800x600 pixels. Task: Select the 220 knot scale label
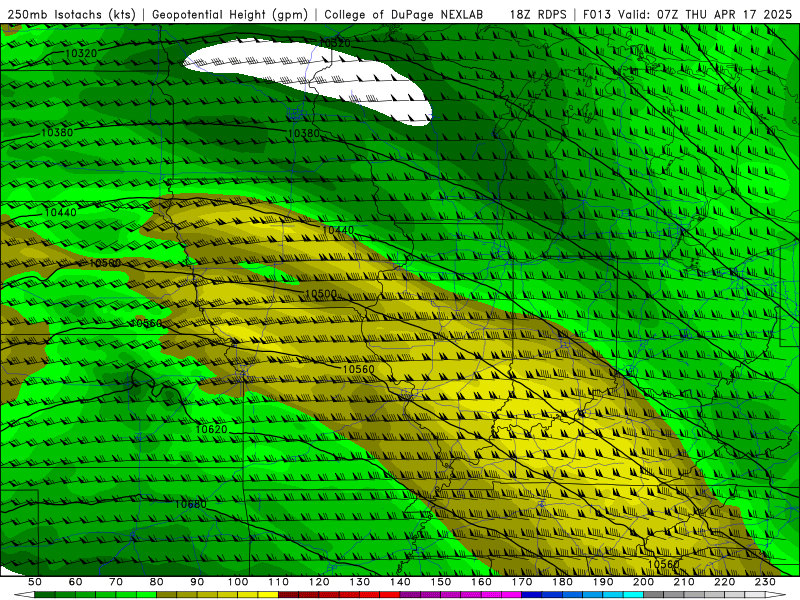(724, 582)
